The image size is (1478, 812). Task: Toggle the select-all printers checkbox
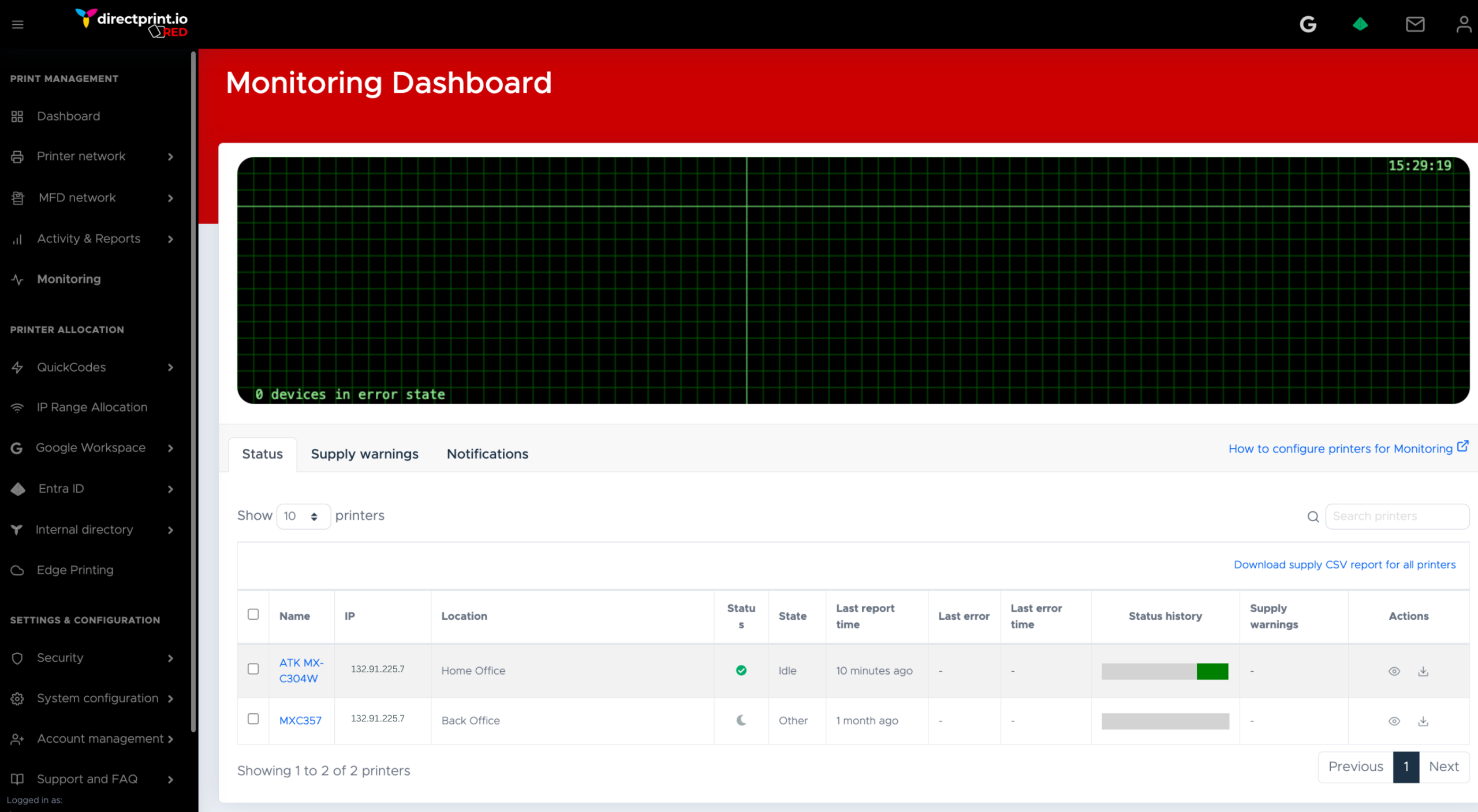point(253,614)
